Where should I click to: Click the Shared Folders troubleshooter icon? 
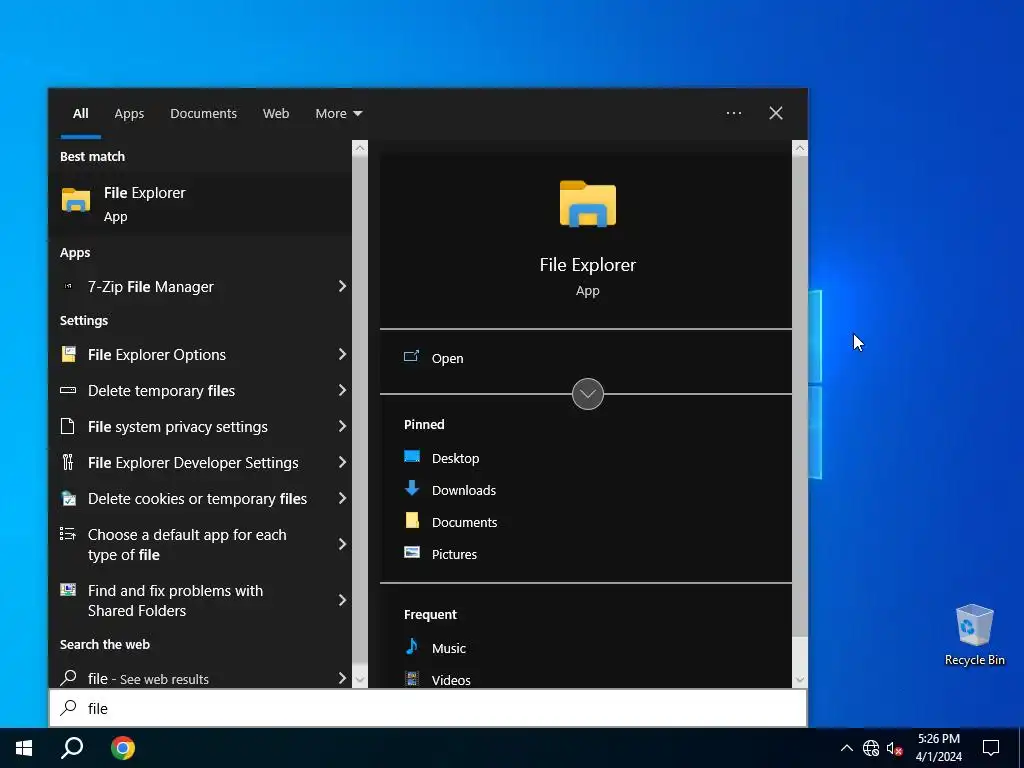pyautogui.click(x=68, y=590)
